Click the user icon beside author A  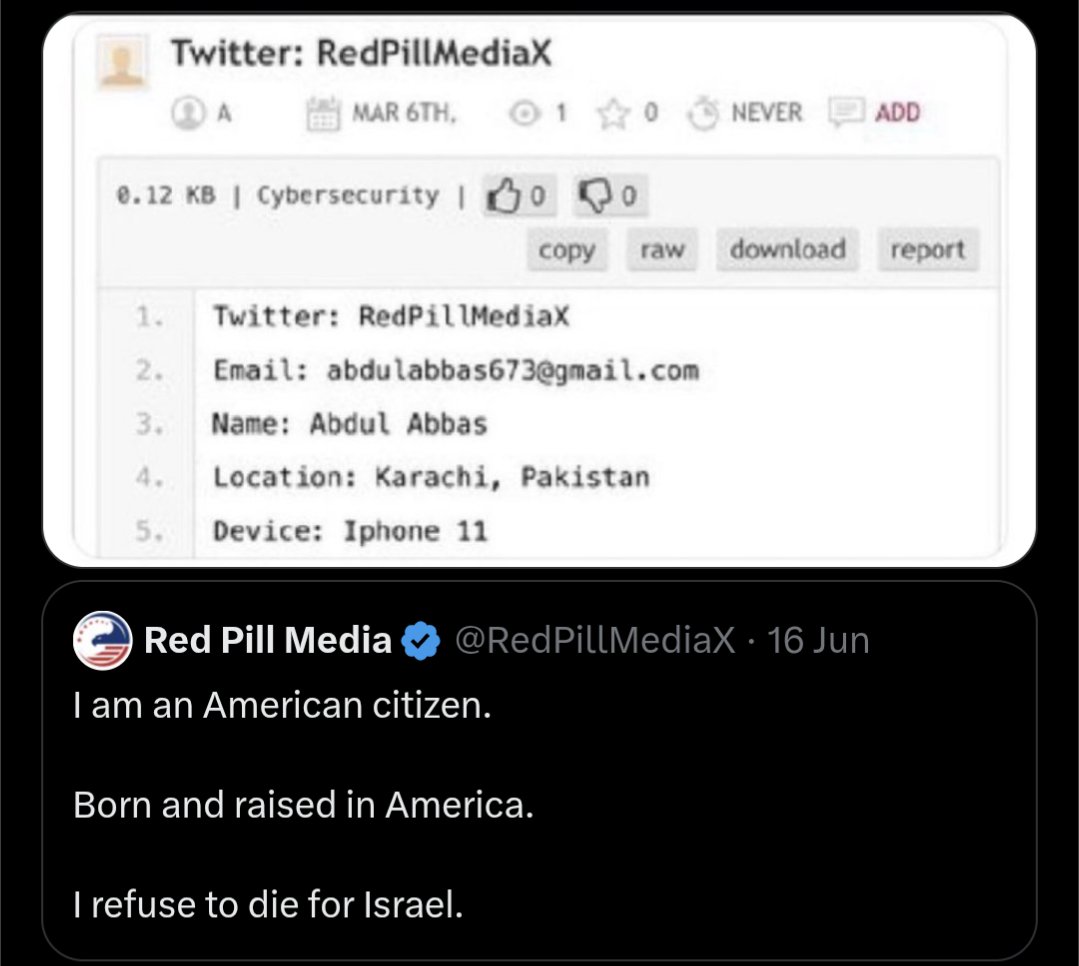point(188,113)
